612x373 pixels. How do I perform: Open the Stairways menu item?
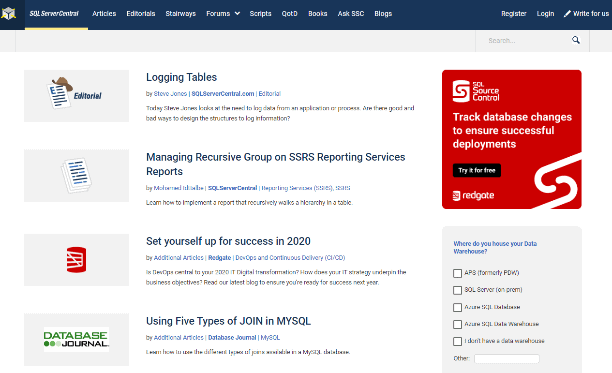pos(180,14)
